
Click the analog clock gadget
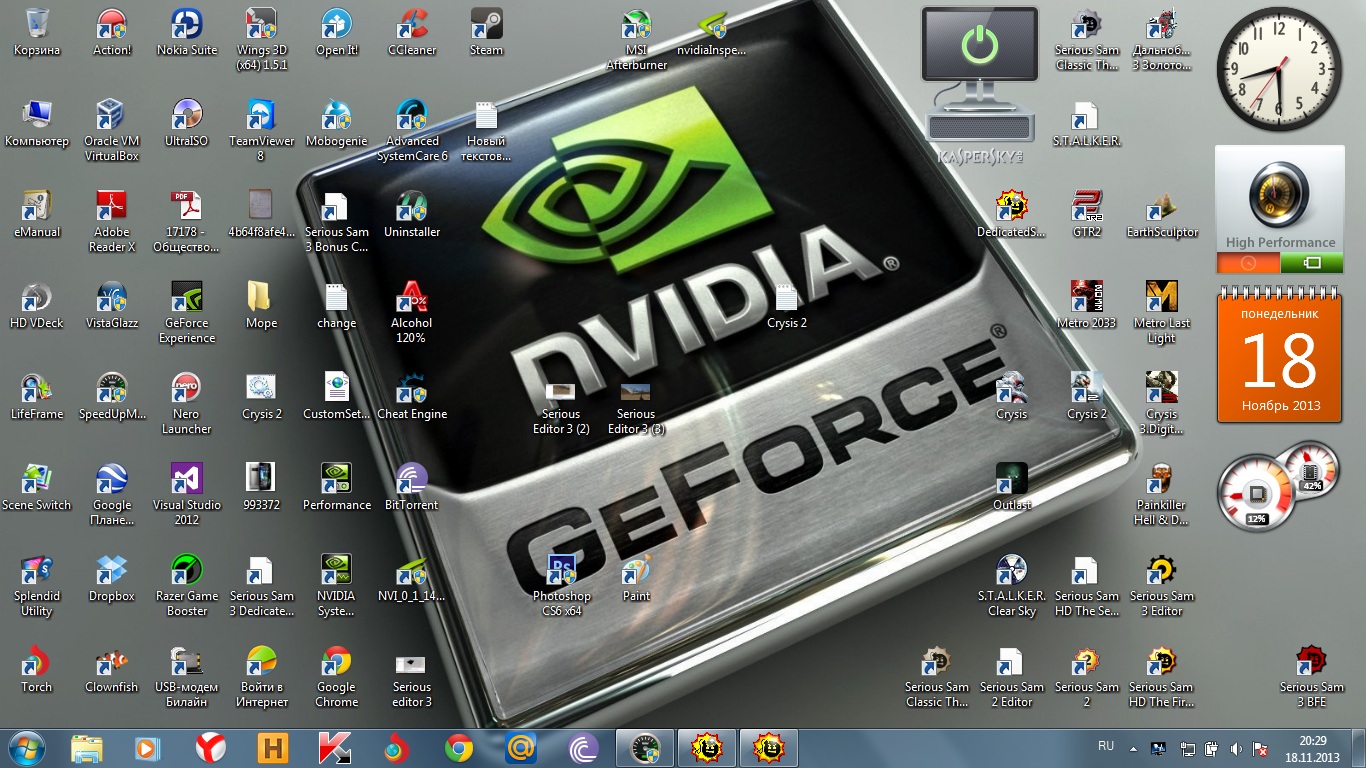tap(1278, 70)
